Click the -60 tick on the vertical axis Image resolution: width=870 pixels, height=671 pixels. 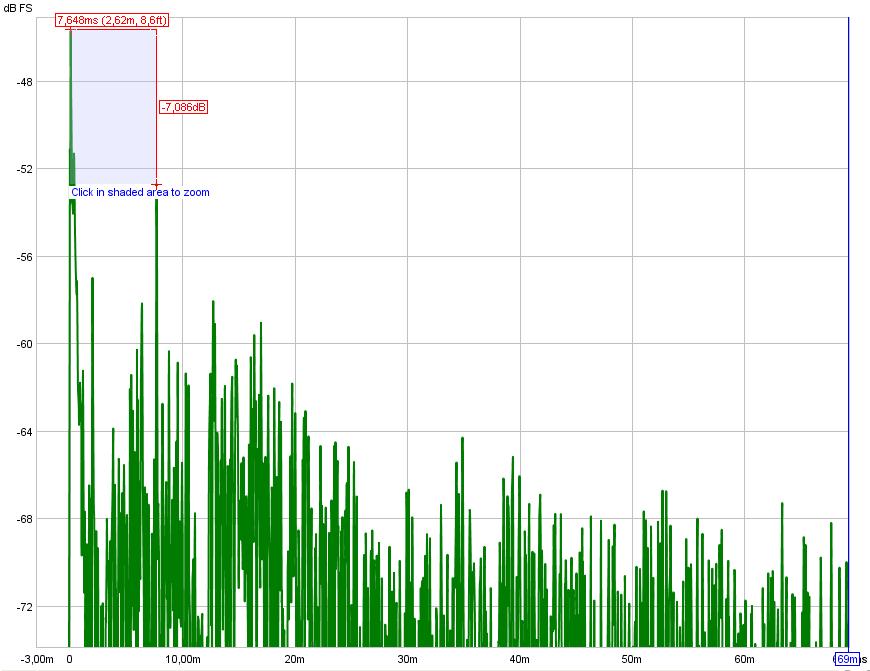click(25, 344)
